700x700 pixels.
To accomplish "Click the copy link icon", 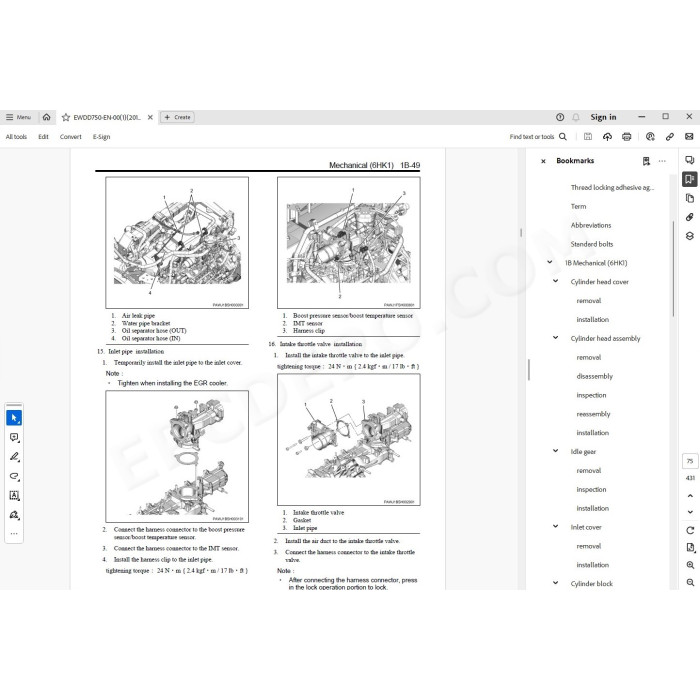I will pyautogui.click(x=670, y=137).
